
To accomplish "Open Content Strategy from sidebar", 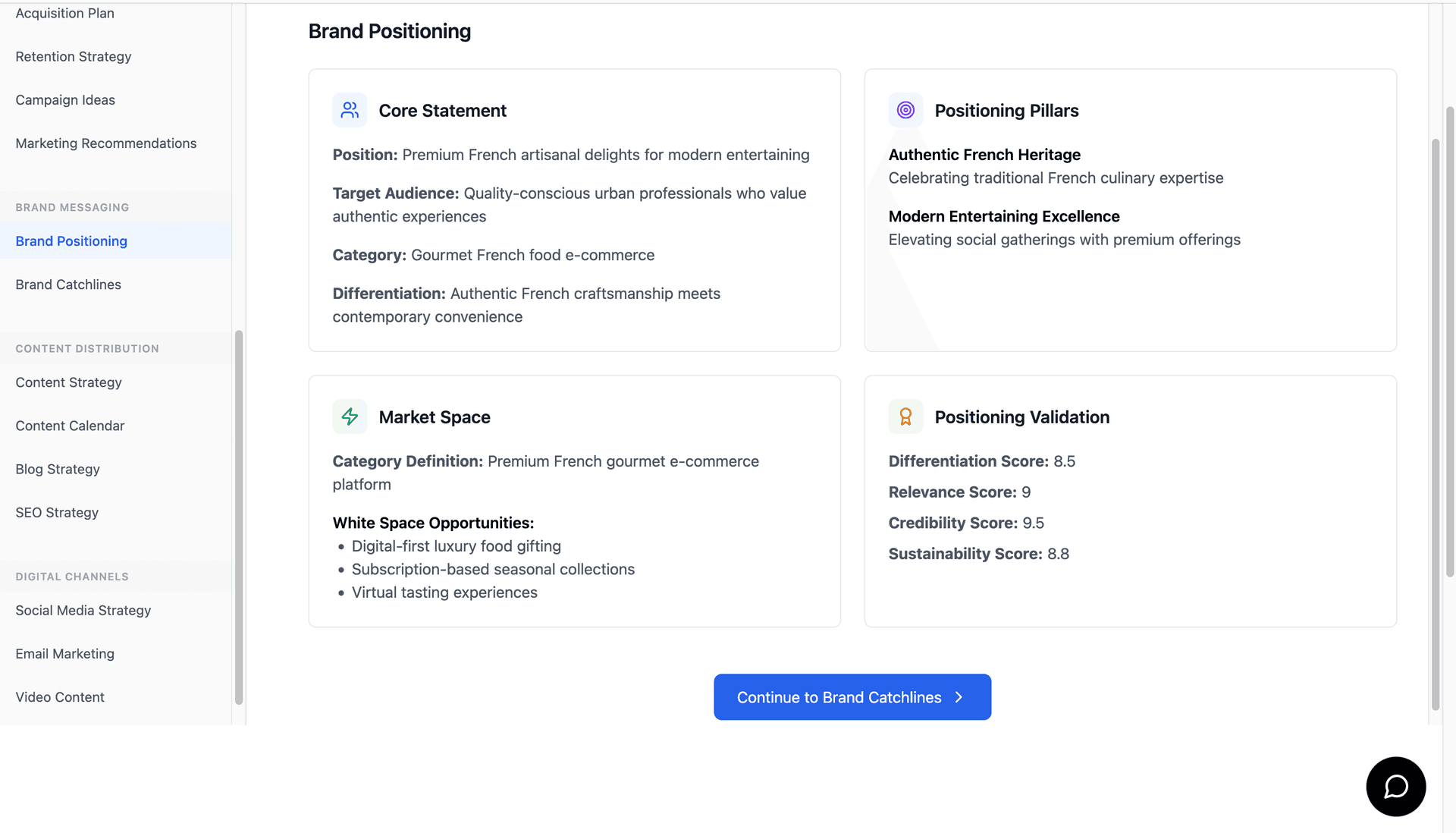I will click(68, 382).
